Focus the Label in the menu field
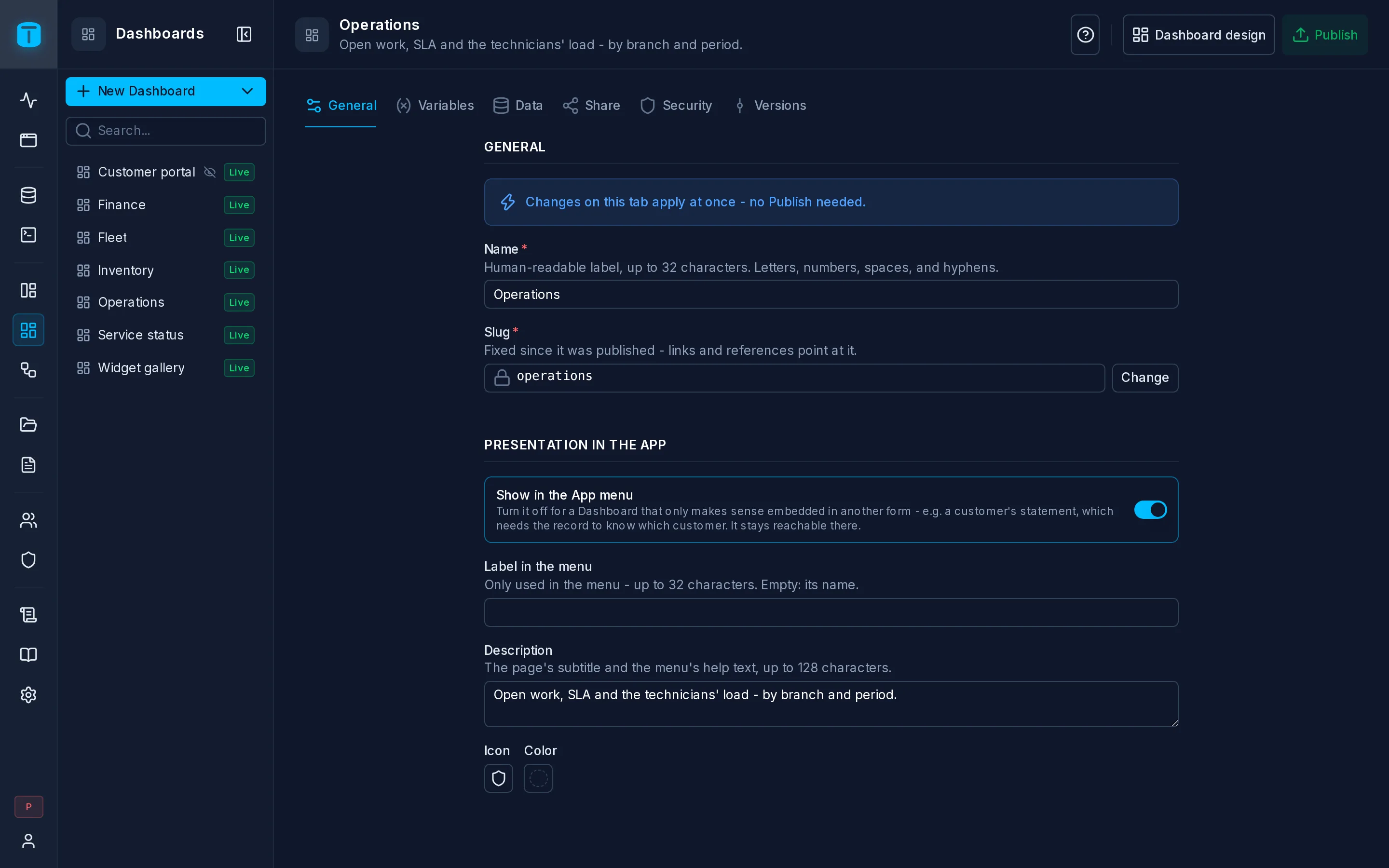1389x868 pixels. pos(831,612)
